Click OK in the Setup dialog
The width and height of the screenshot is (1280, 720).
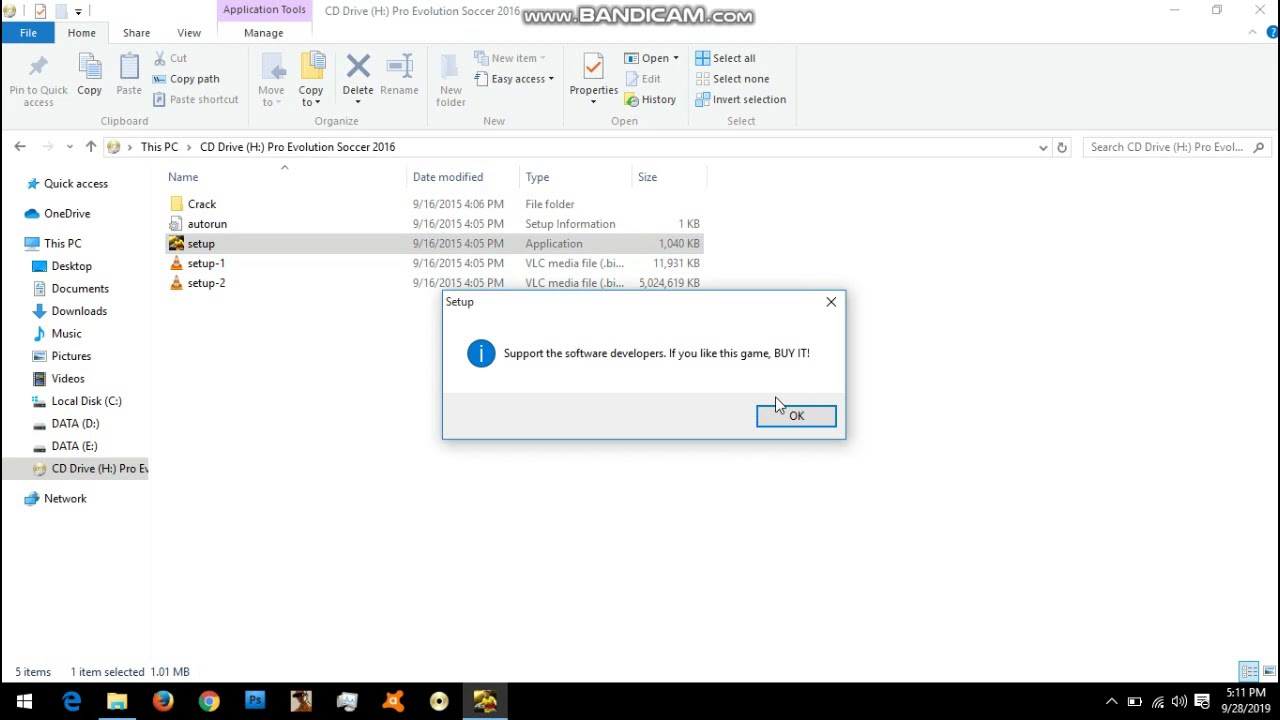coord(796,416)
